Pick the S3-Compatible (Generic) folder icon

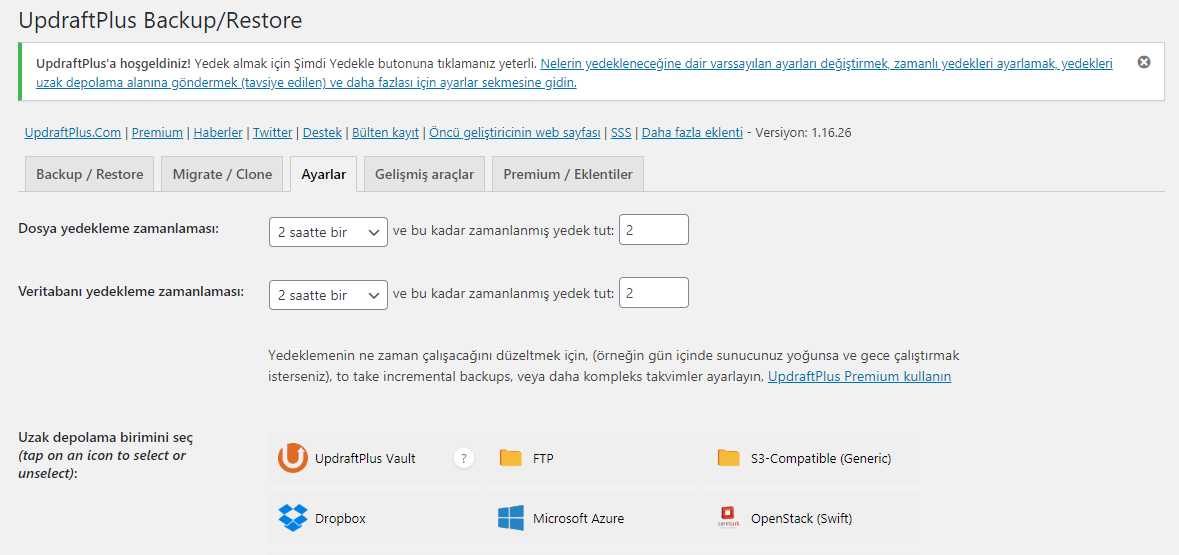[x=729, y=458]
